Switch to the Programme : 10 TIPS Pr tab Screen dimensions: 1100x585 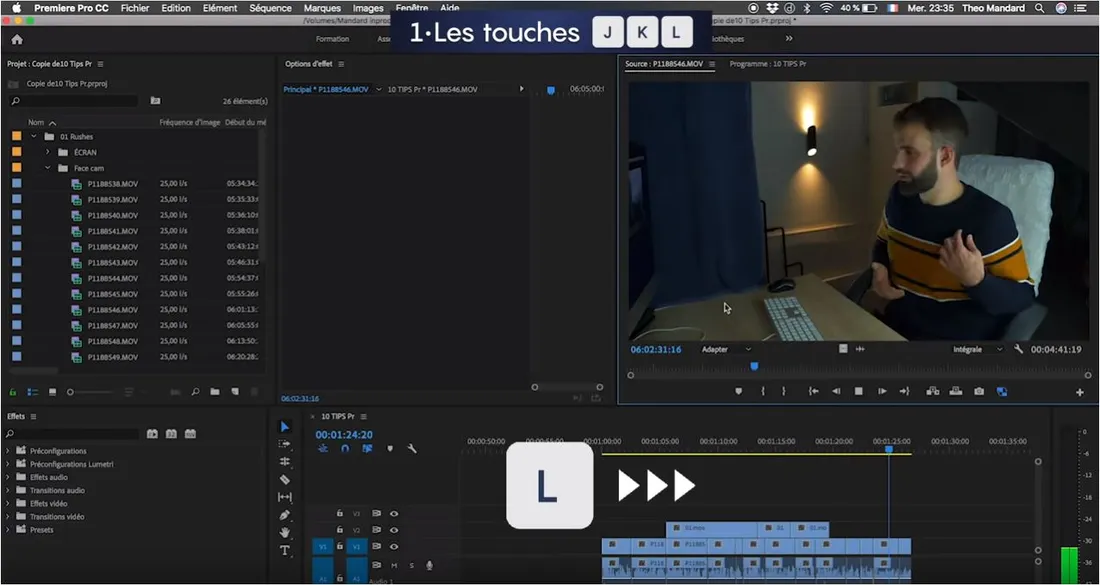pyautogui.click(x=768, y=64)
